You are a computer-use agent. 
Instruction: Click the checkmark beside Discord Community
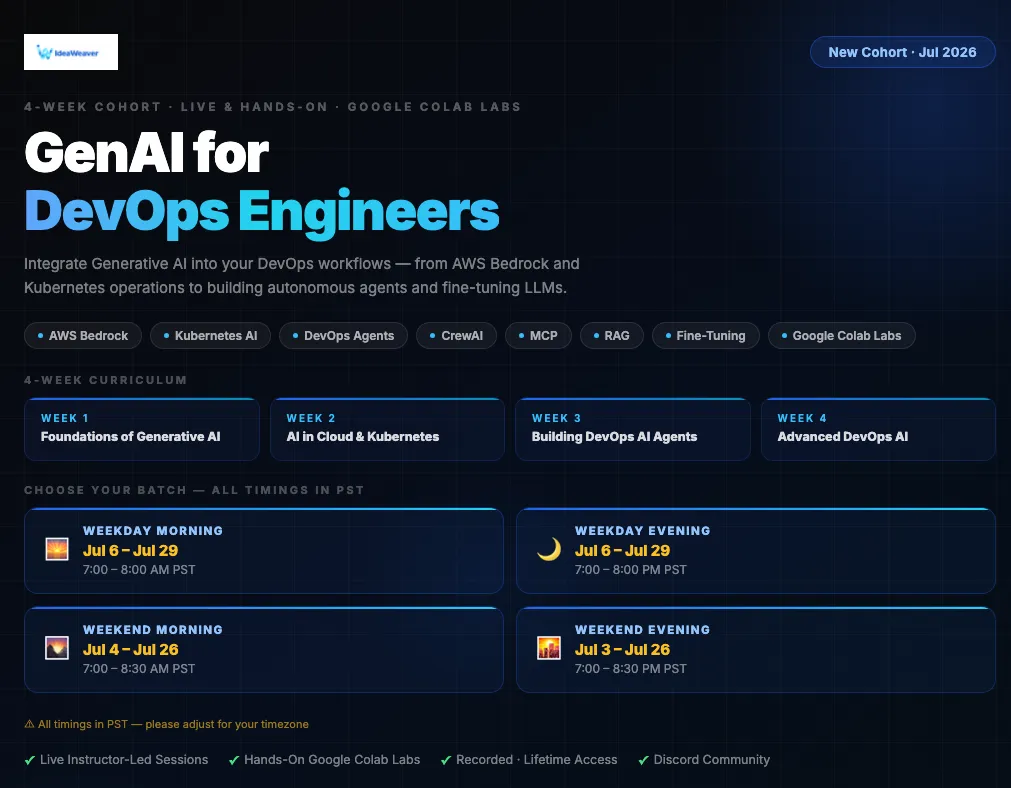coord(643,760)
